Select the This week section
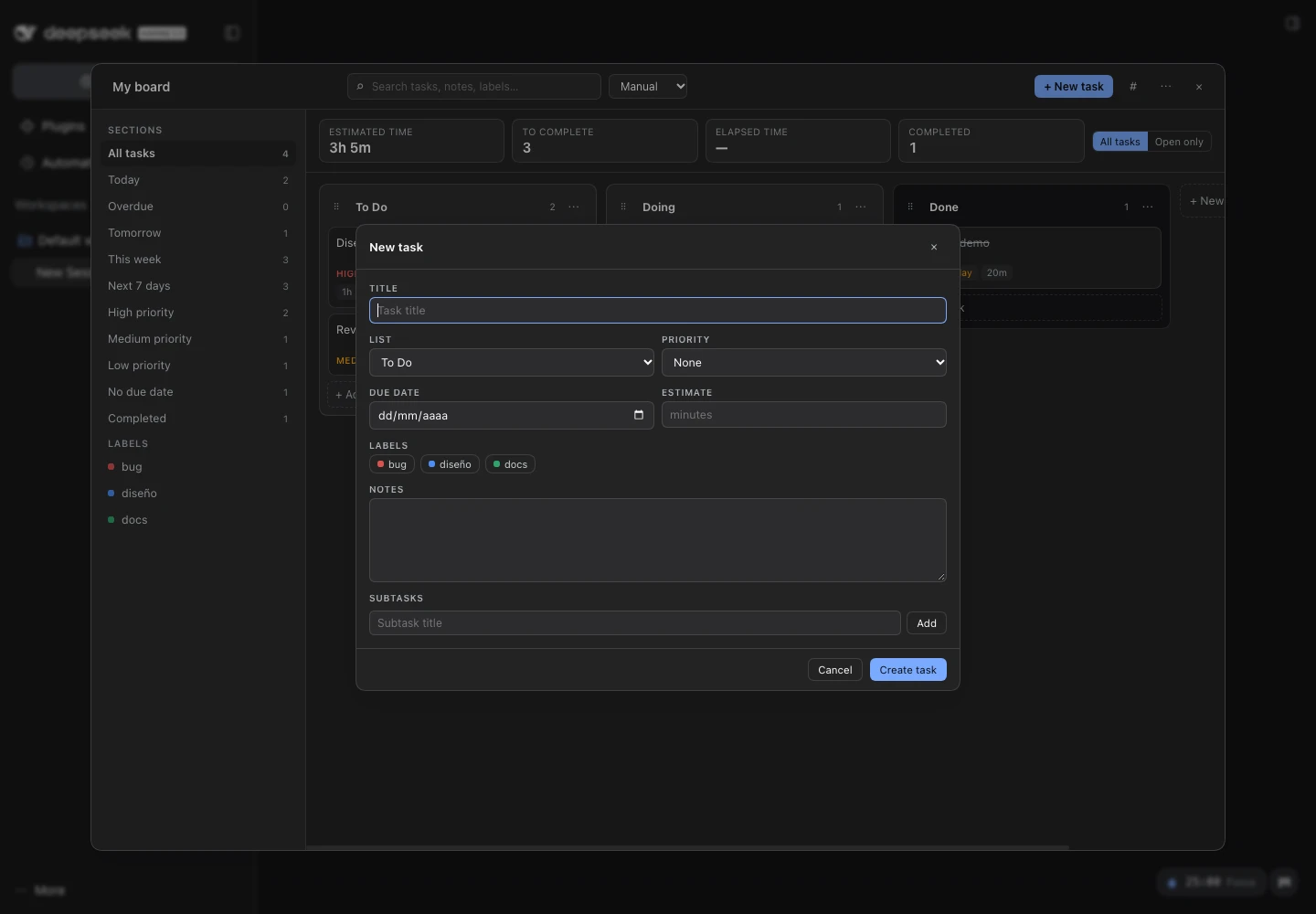 point(198,260)
